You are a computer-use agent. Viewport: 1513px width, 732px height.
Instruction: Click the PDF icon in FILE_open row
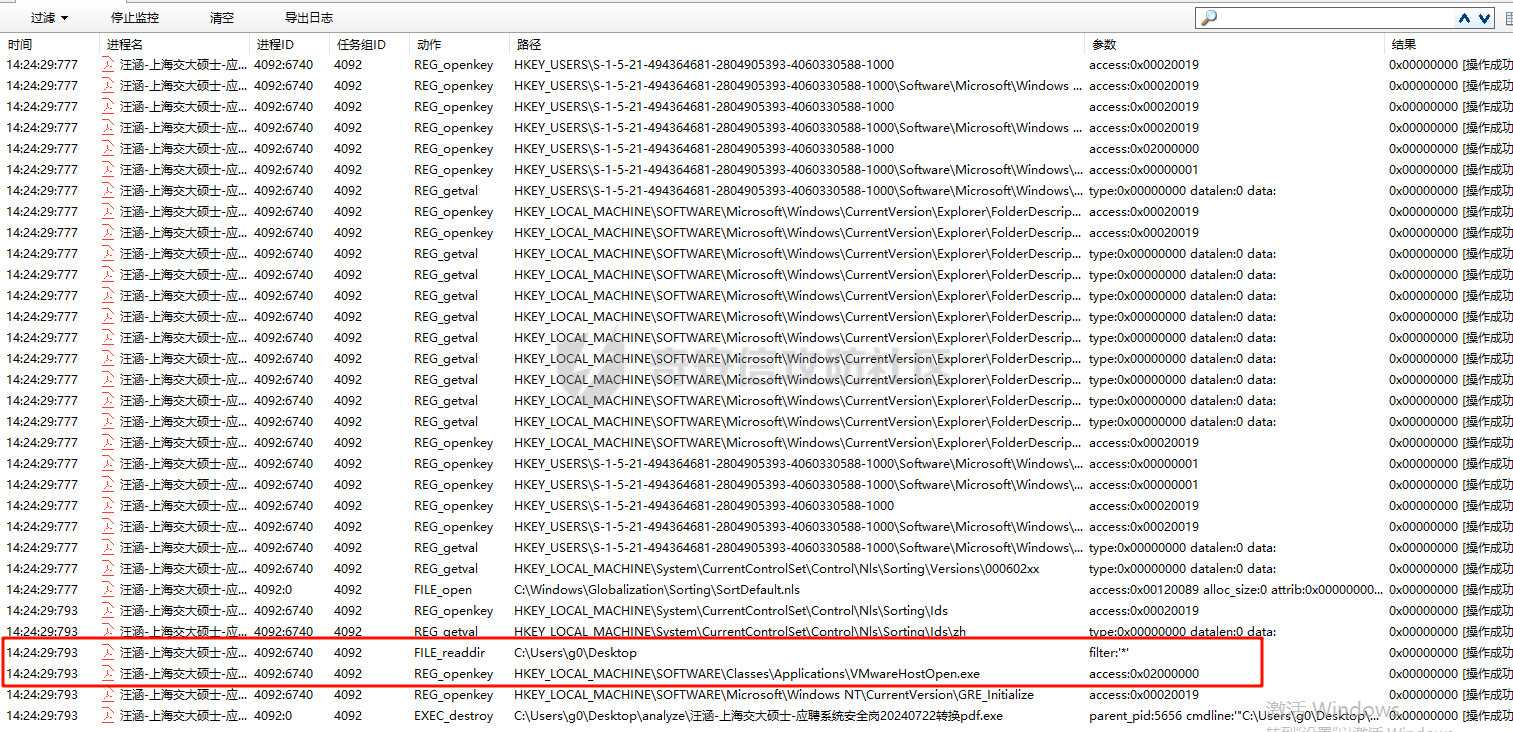[109, 590]
